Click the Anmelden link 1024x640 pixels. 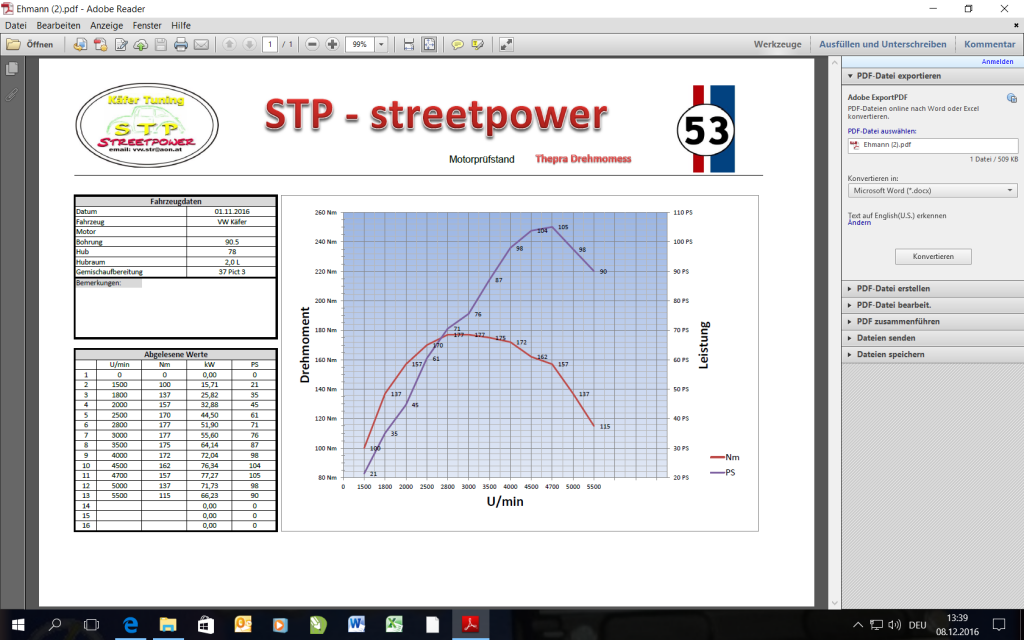point(997,61)
